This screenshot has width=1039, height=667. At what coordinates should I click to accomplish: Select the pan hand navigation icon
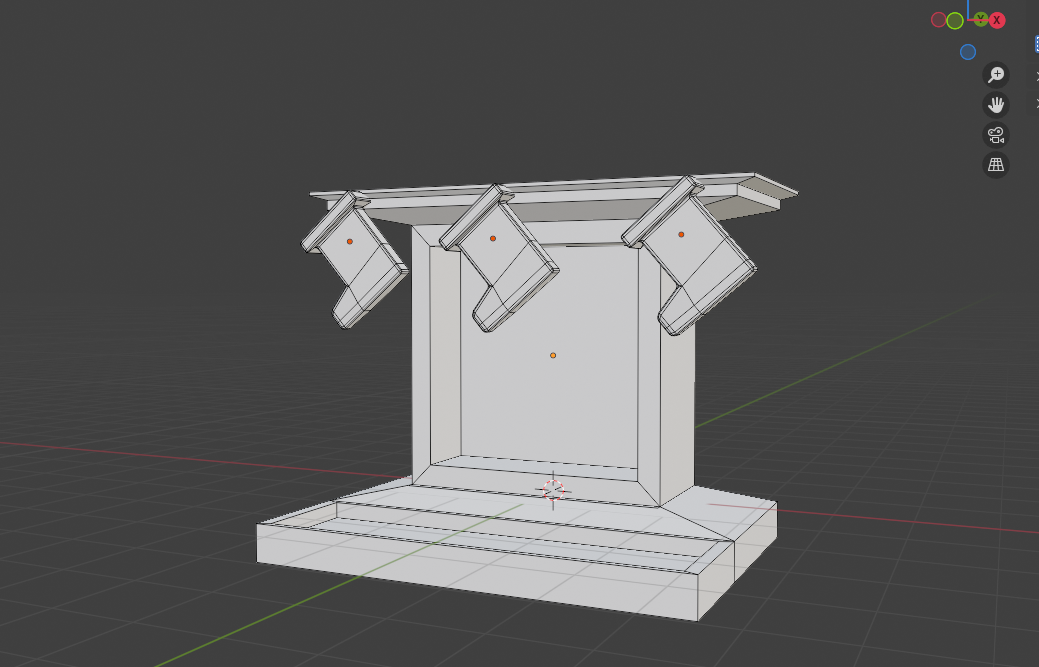pyautogui.click(x=996, y=105)
